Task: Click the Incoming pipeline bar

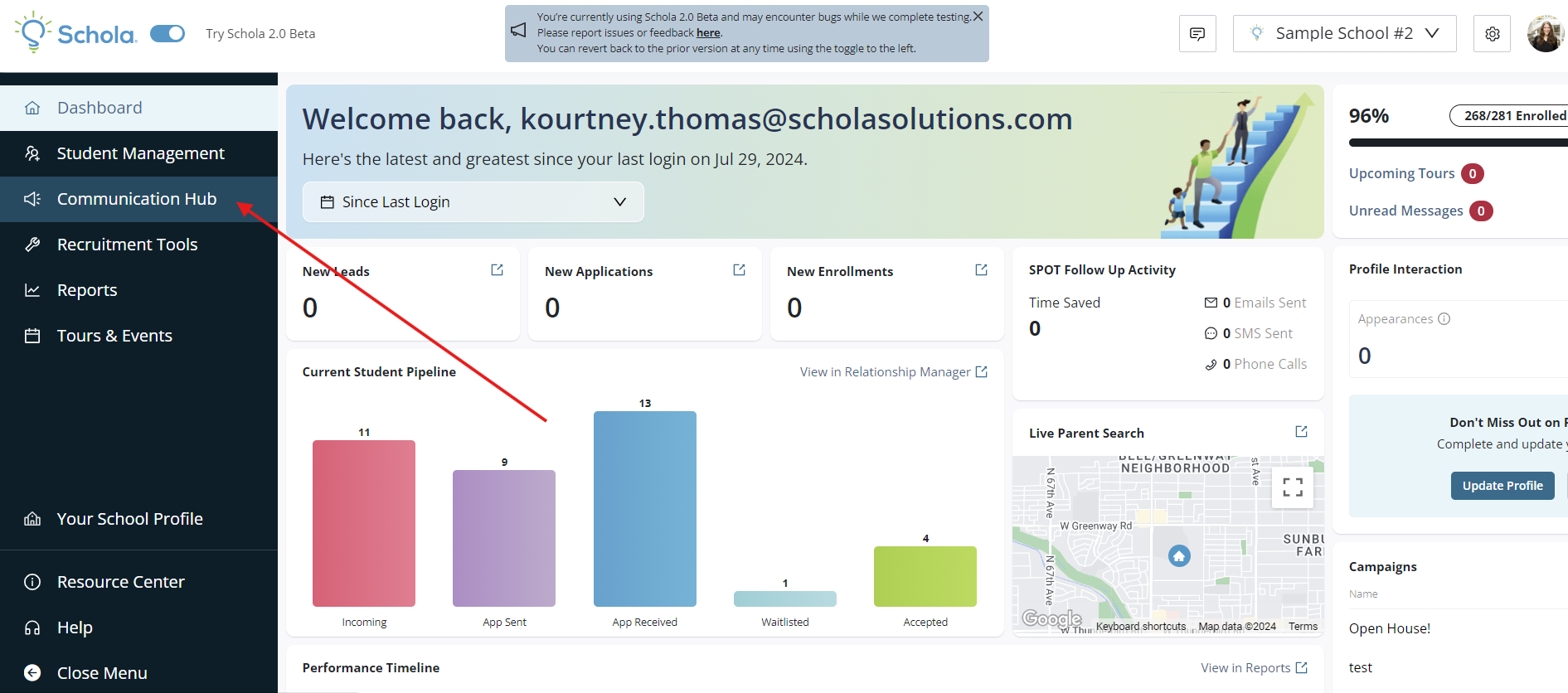Action: (x=364, y=523)
